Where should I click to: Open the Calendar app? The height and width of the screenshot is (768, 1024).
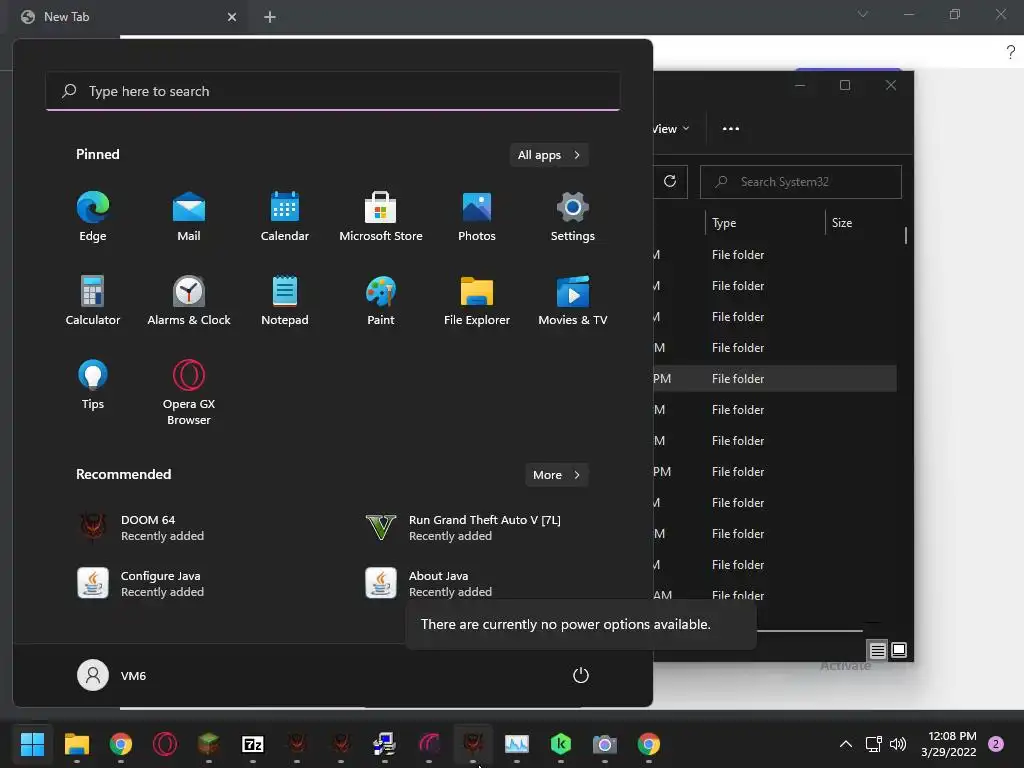285,217
